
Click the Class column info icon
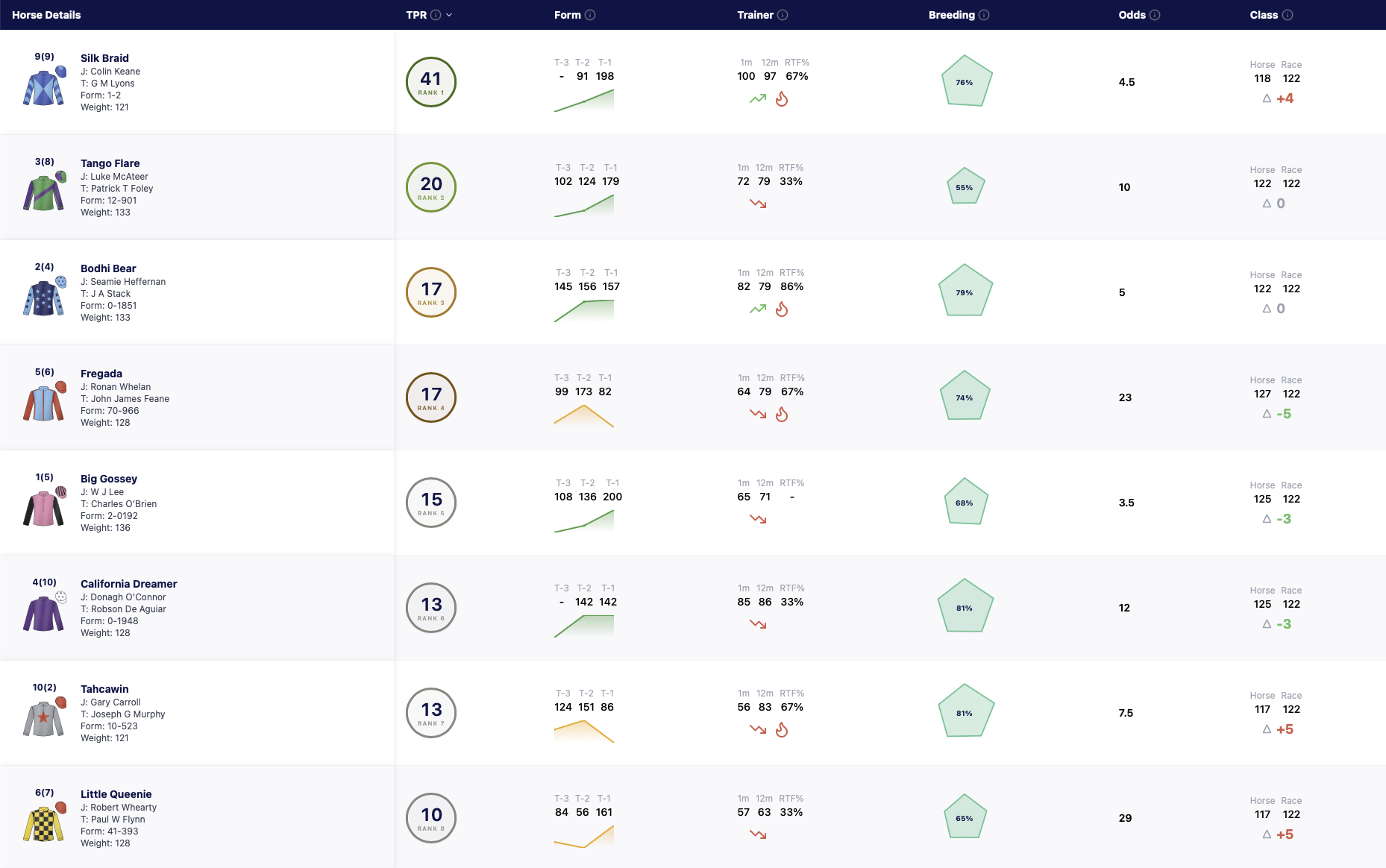1288,15
